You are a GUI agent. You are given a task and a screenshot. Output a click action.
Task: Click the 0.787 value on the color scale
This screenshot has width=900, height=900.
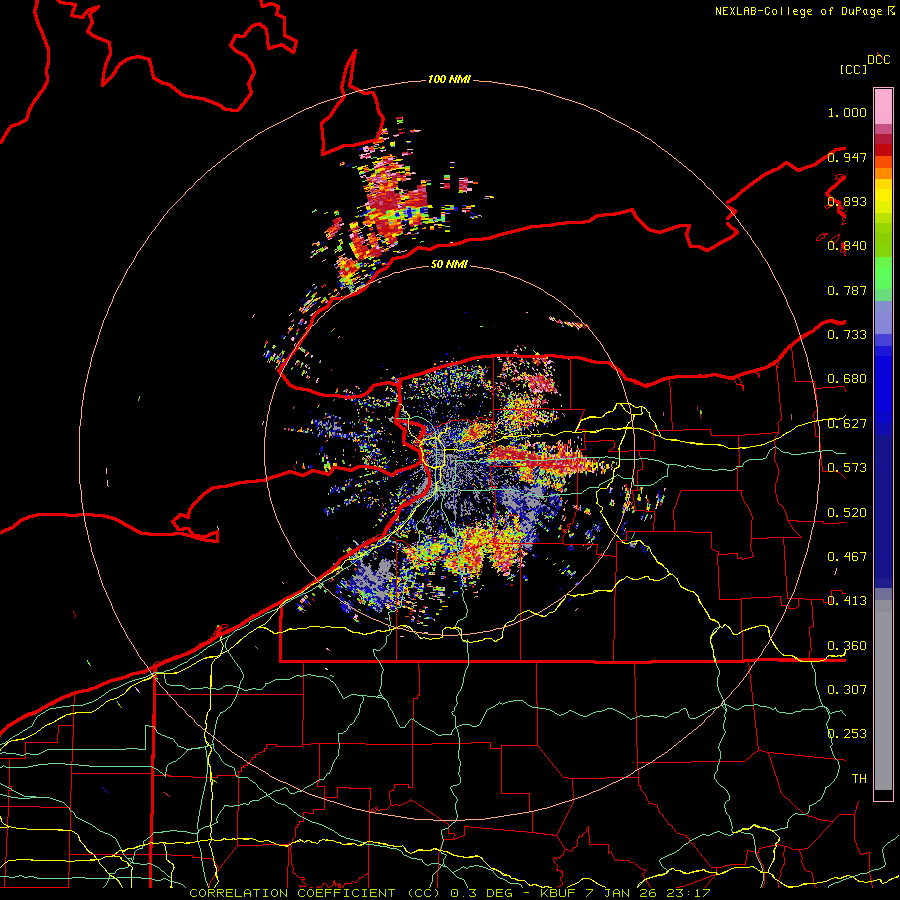847,290
